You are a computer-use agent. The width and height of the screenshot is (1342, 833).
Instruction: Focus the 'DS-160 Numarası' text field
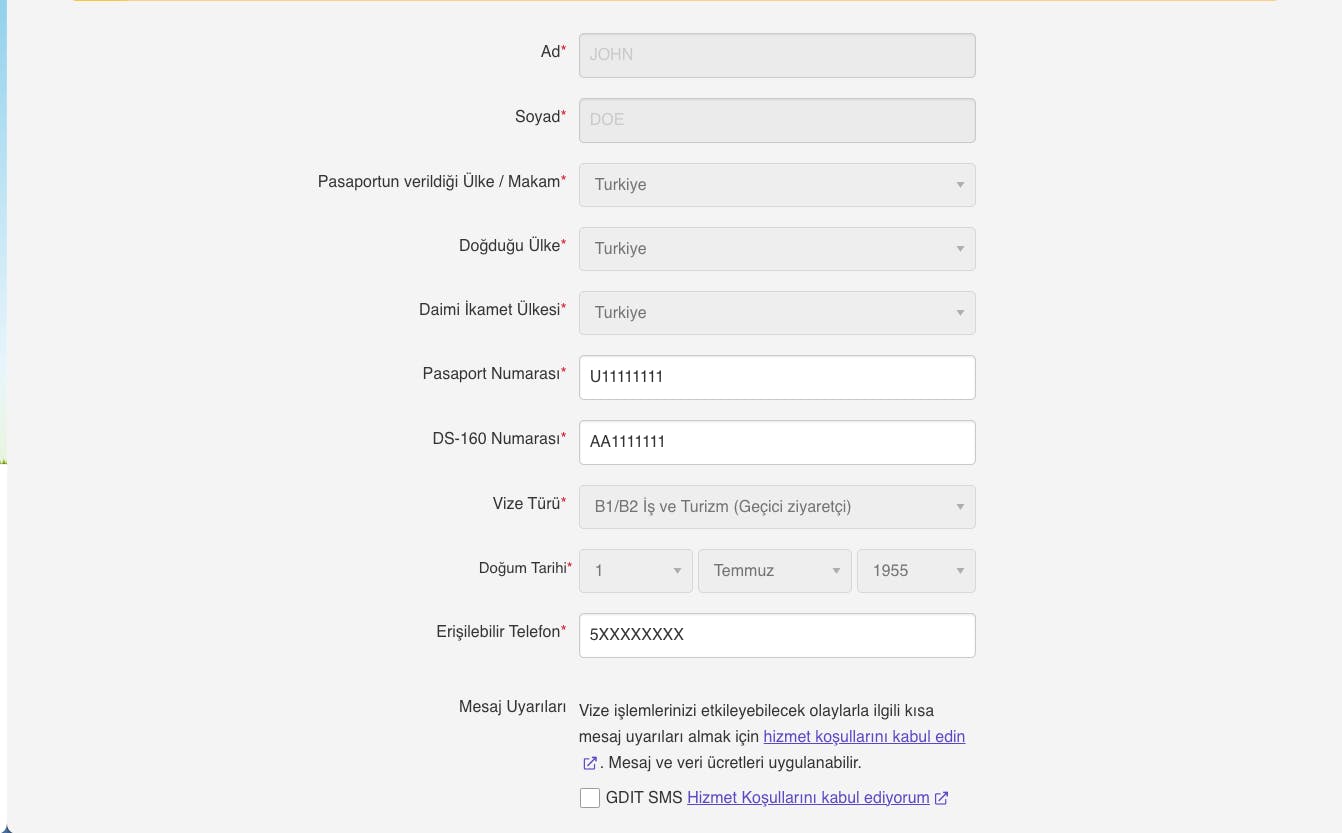tap(776, 442)
